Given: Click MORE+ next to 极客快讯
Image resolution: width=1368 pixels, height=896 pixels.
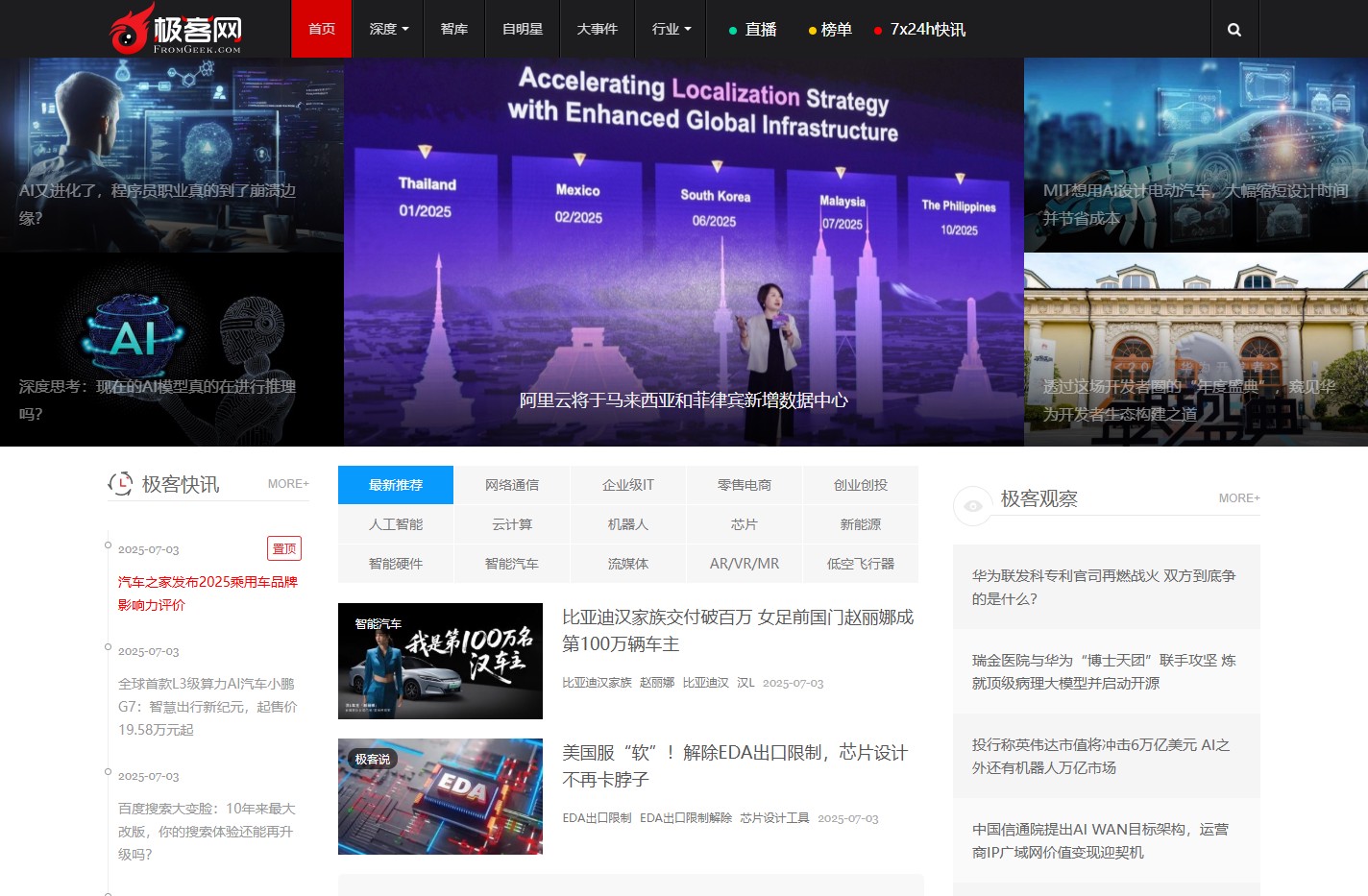Looking at the screenshot, I should pyautogui.click(x=288, y=484).
